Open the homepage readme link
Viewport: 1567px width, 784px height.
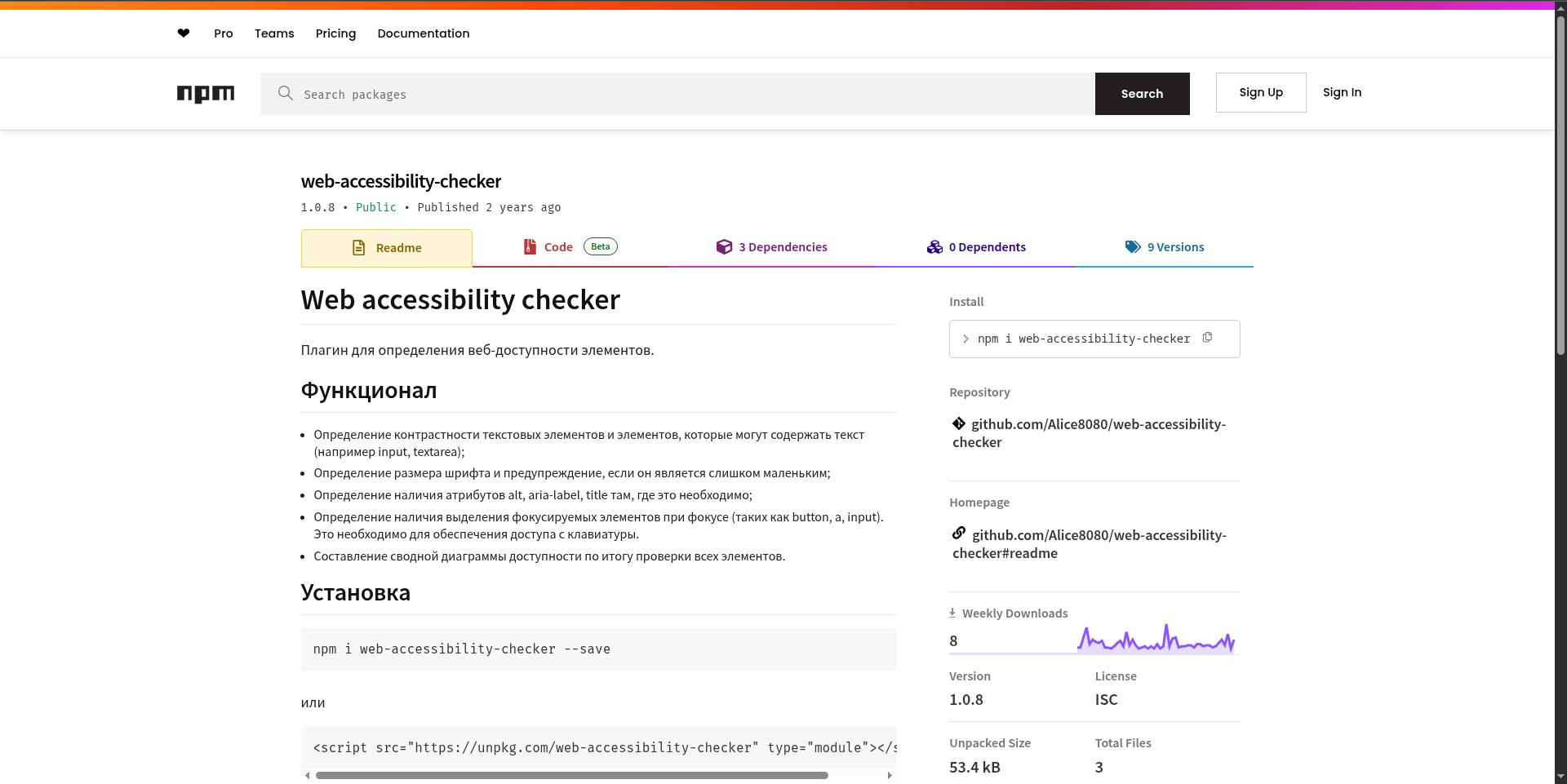(x=1090, y=544)
